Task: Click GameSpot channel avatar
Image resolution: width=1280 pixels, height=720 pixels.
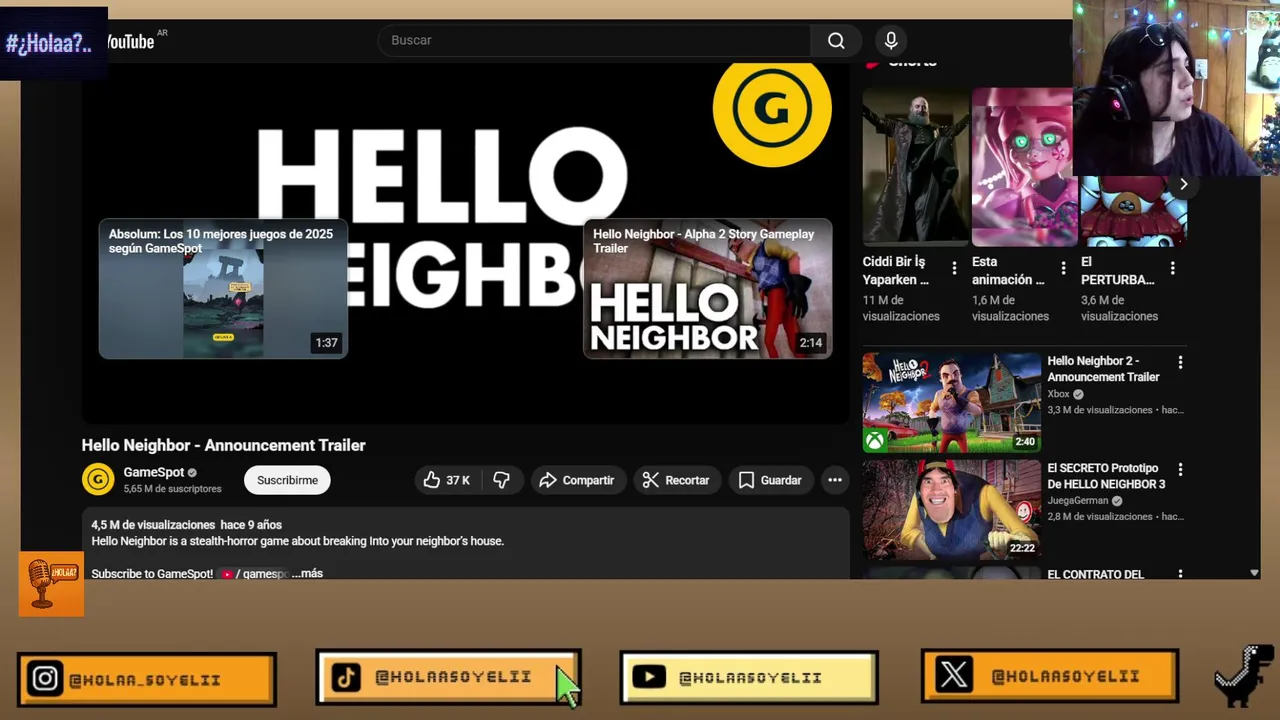Action: click(98, 480)
